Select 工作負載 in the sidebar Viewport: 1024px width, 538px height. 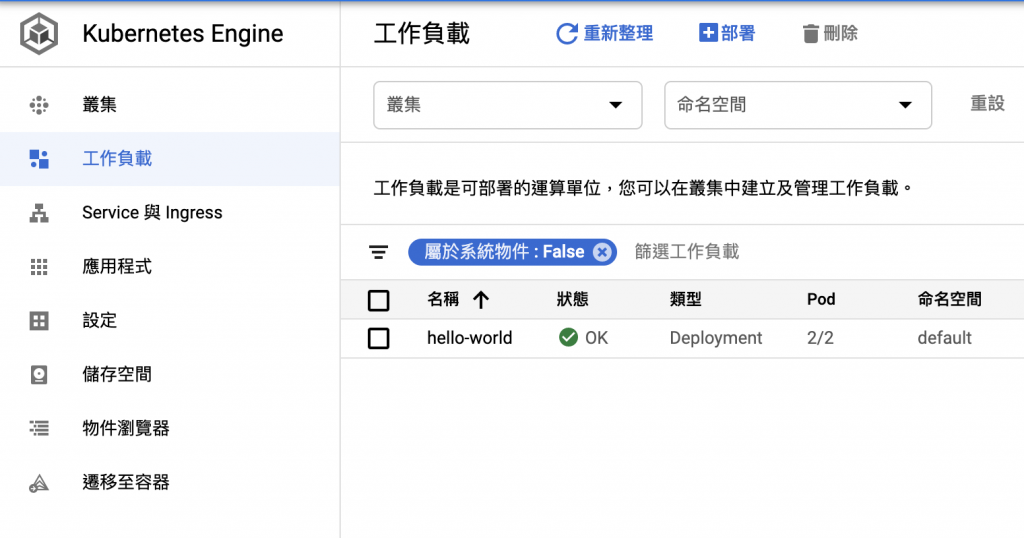pos(170,159)
